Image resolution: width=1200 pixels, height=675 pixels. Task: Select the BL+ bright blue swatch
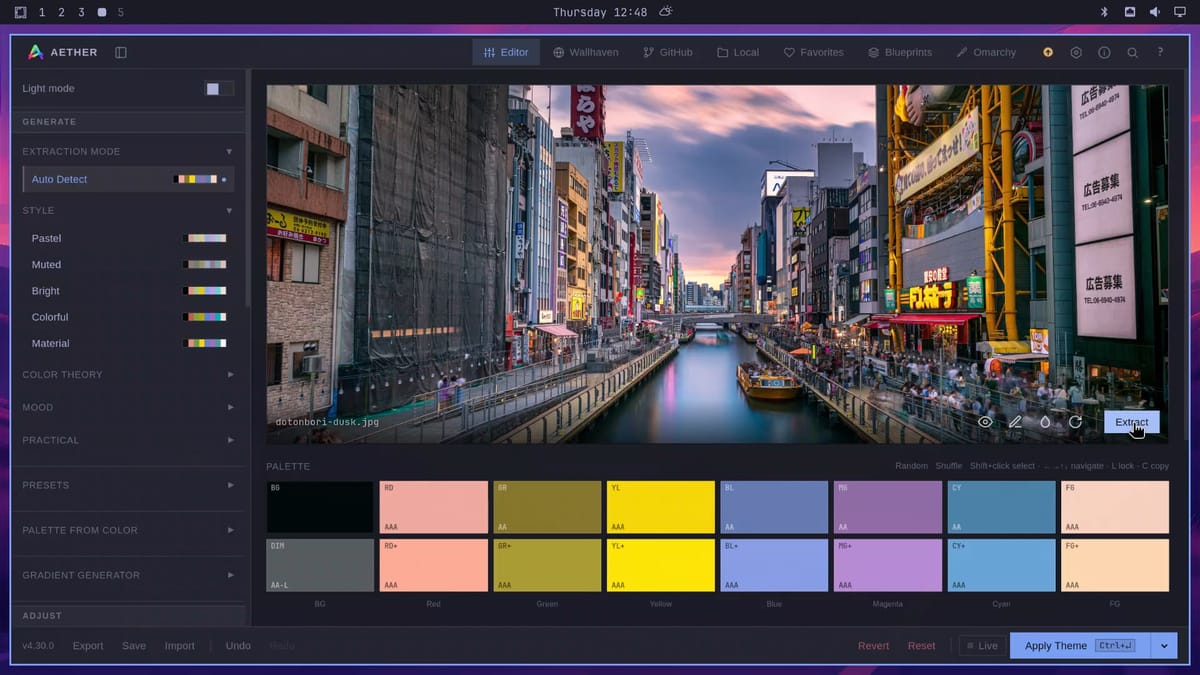tap(774, 565)
